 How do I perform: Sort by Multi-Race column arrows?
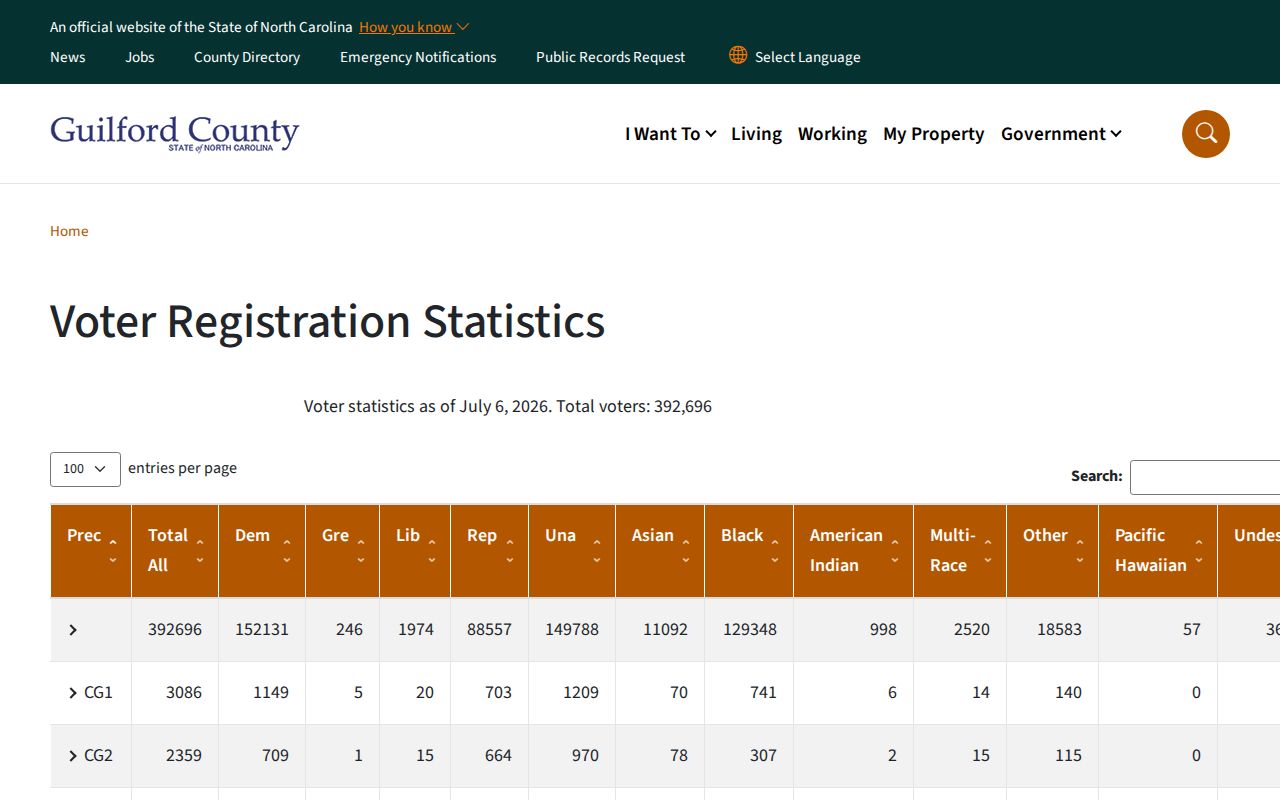(988, 551)
